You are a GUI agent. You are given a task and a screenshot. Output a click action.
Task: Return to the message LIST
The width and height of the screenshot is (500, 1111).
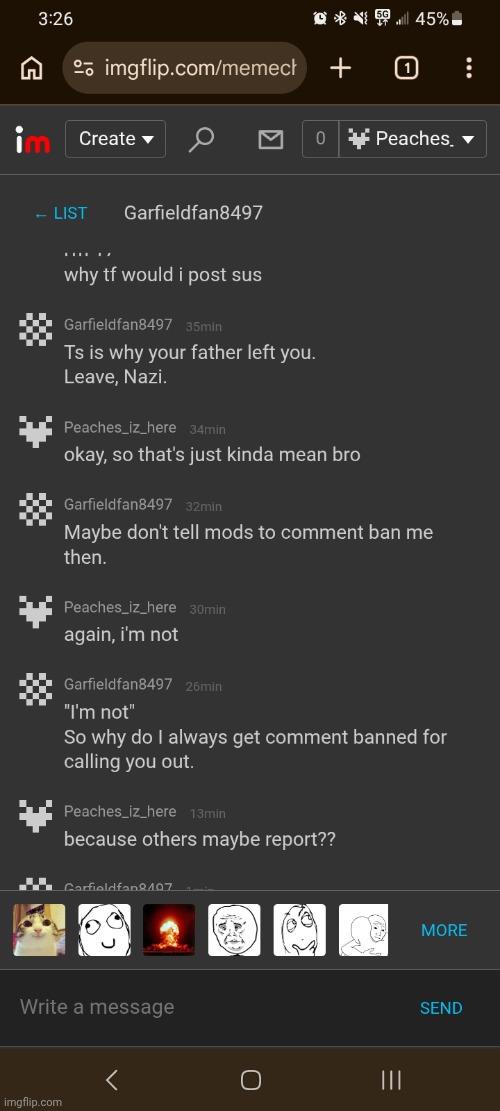point(61,213)
